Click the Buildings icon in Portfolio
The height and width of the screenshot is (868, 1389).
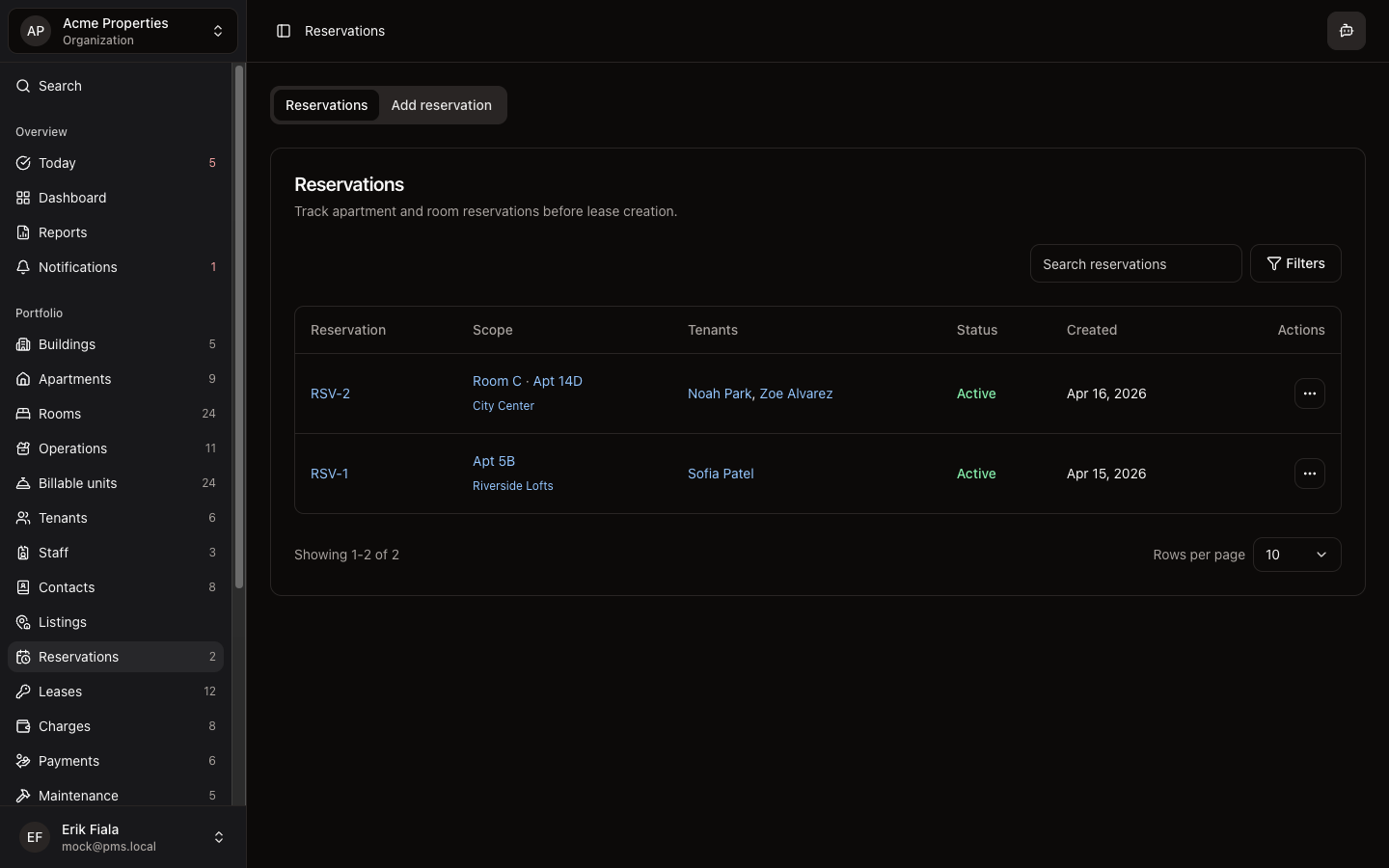23,344
